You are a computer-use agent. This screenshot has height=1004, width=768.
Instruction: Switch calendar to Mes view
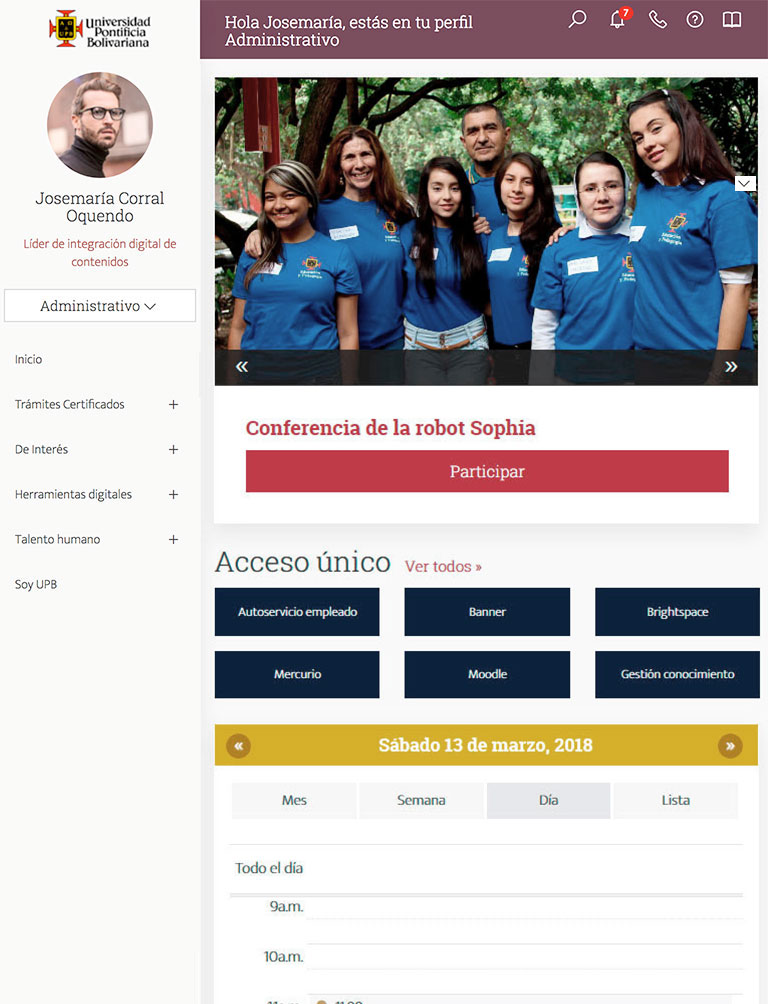(x=294, y=800)
